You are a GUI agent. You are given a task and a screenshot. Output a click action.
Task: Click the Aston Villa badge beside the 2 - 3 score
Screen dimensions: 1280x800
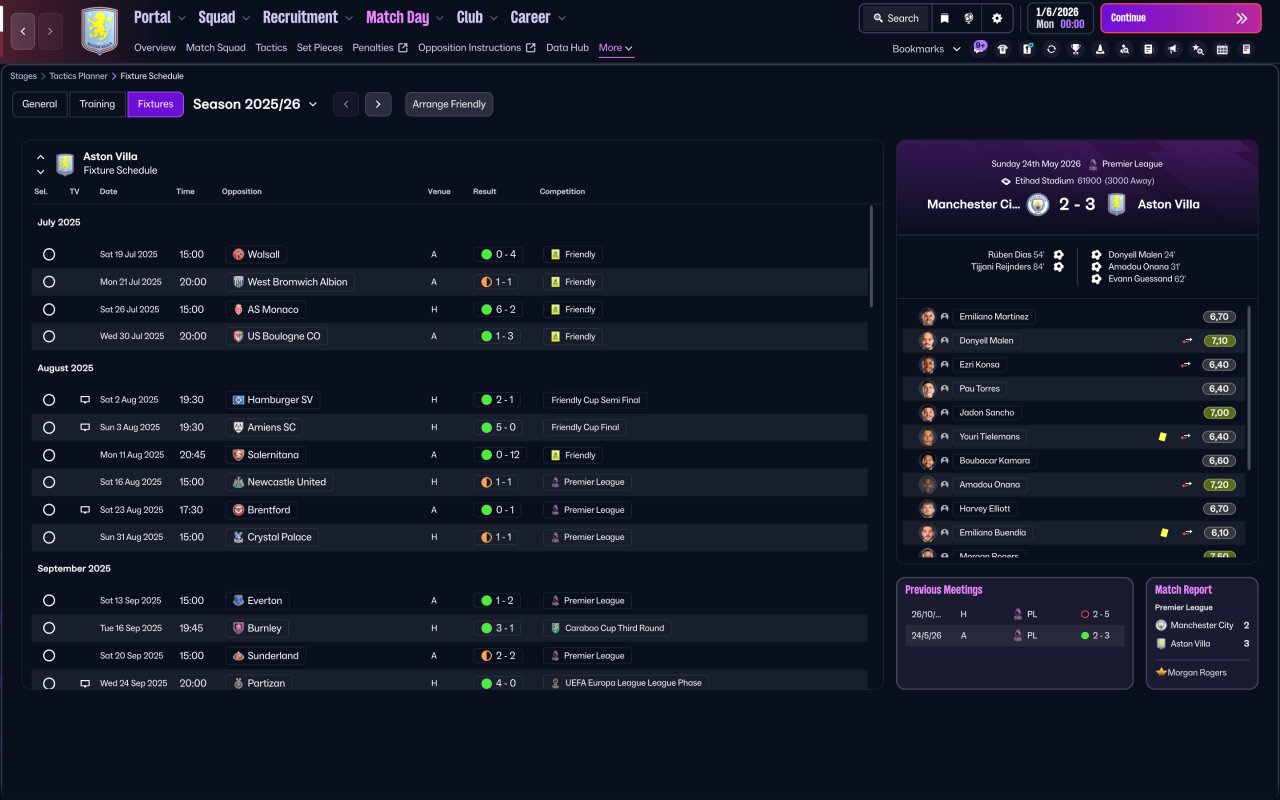(1116, 204)
